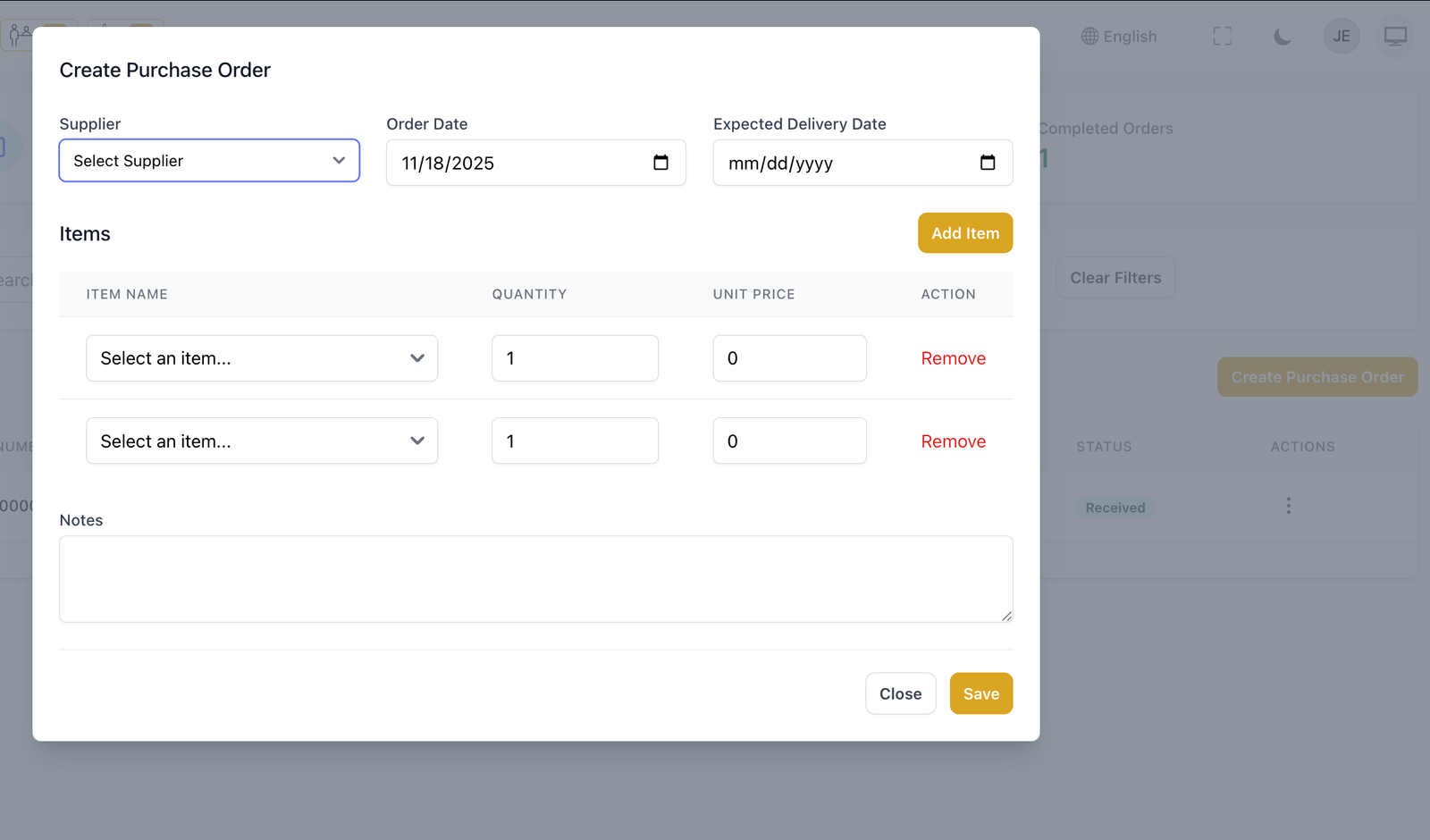
Task: Click the fullscreen toggle icon
Action: 1222,37
